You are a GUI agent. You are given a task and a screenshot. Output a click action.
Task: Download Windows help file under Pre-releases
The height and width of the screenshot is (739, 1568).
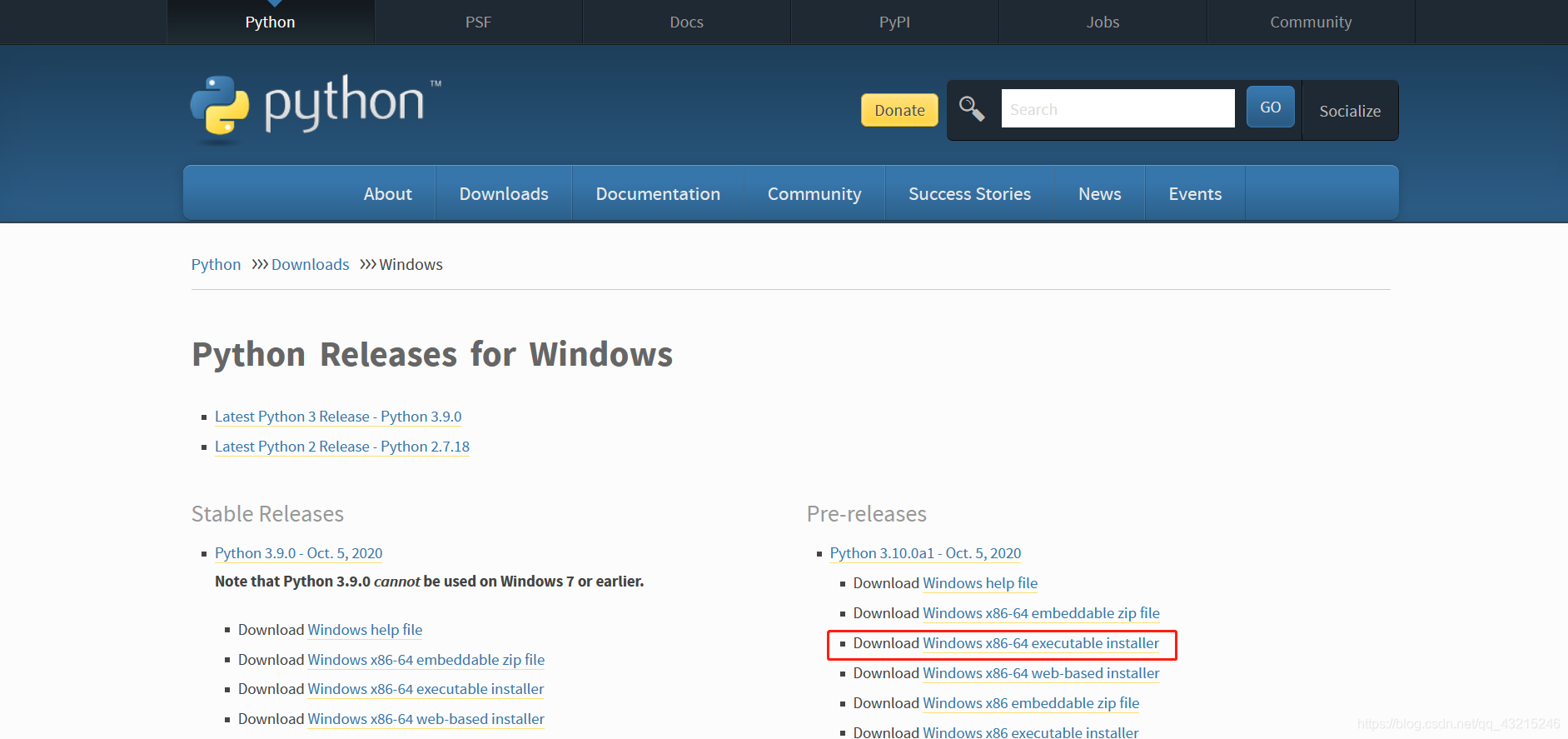pyautogui.click(x=980, y=583)
